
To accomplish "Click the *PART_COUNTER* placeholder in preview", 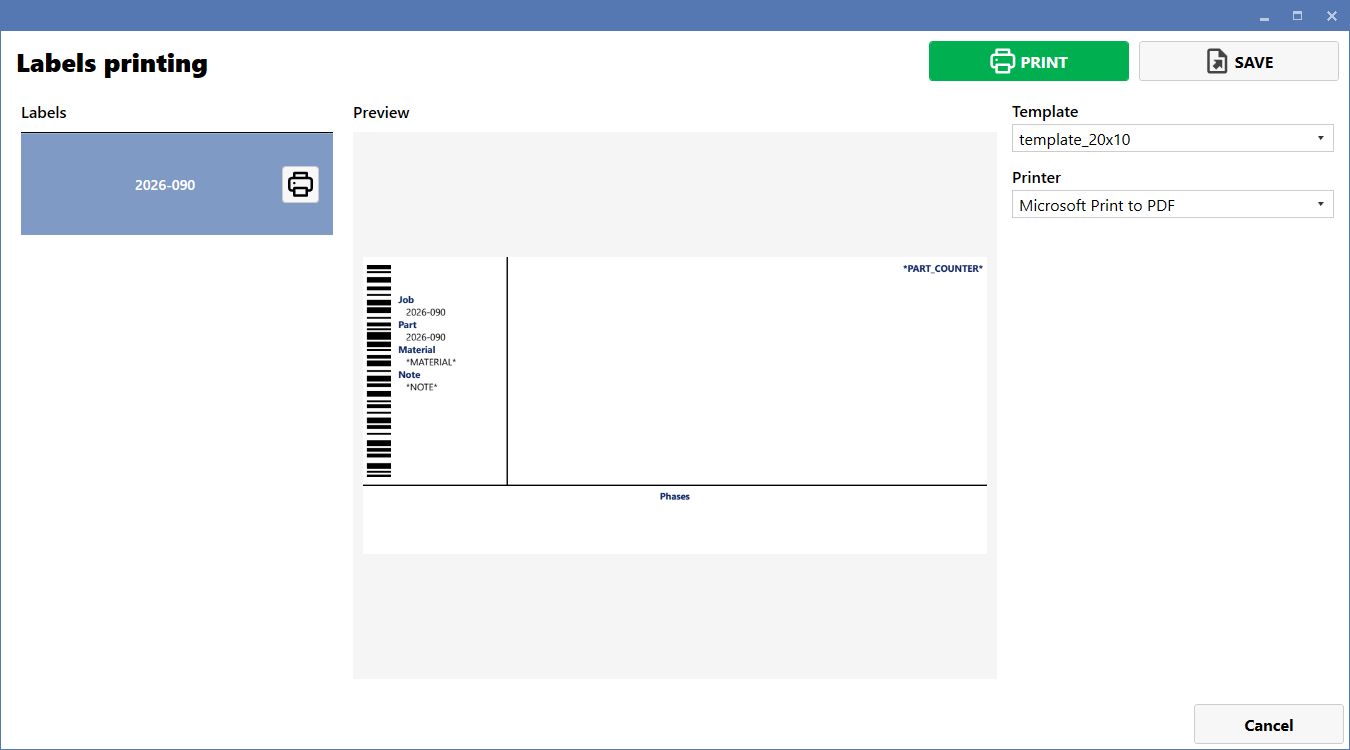I will click(943, 268).
